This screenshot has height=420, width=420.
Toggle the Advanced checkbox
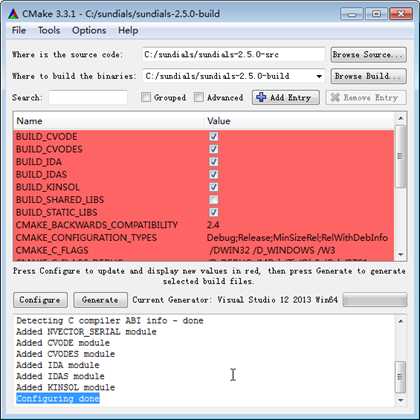[x=199, y=97]
